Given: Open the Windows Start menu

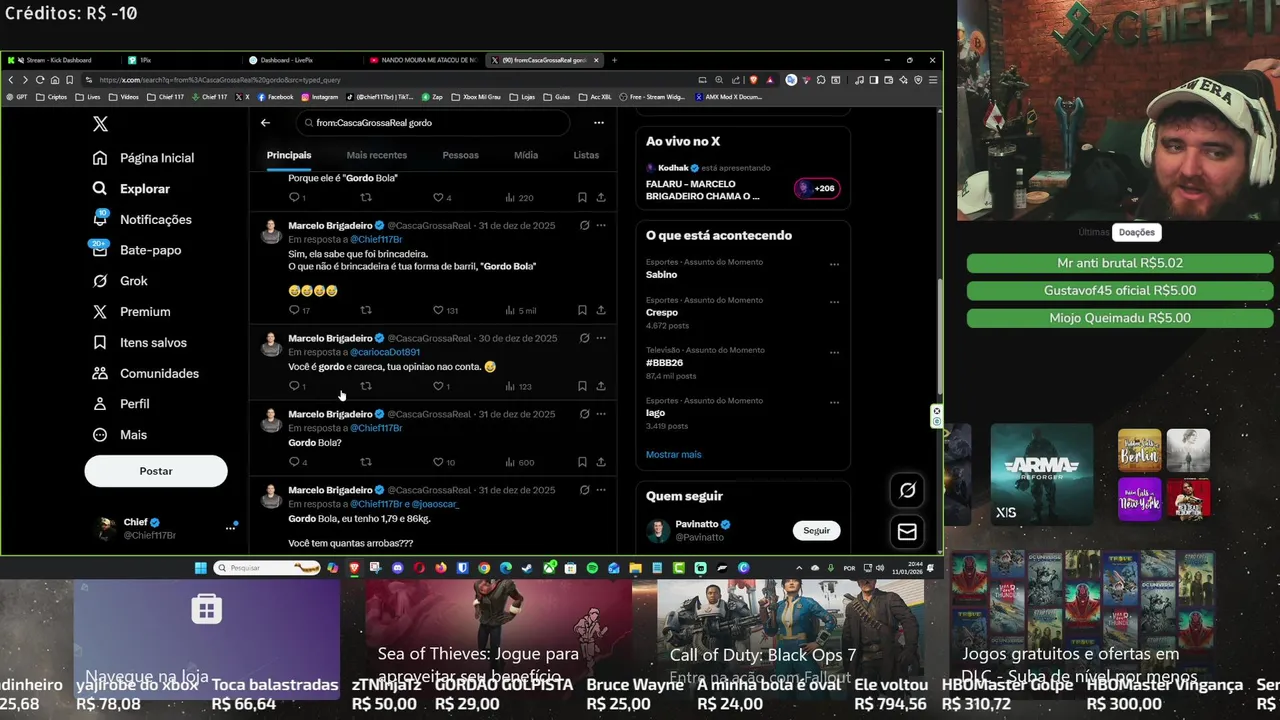Looking at the screenshot, I should click(x=201, y=568).
